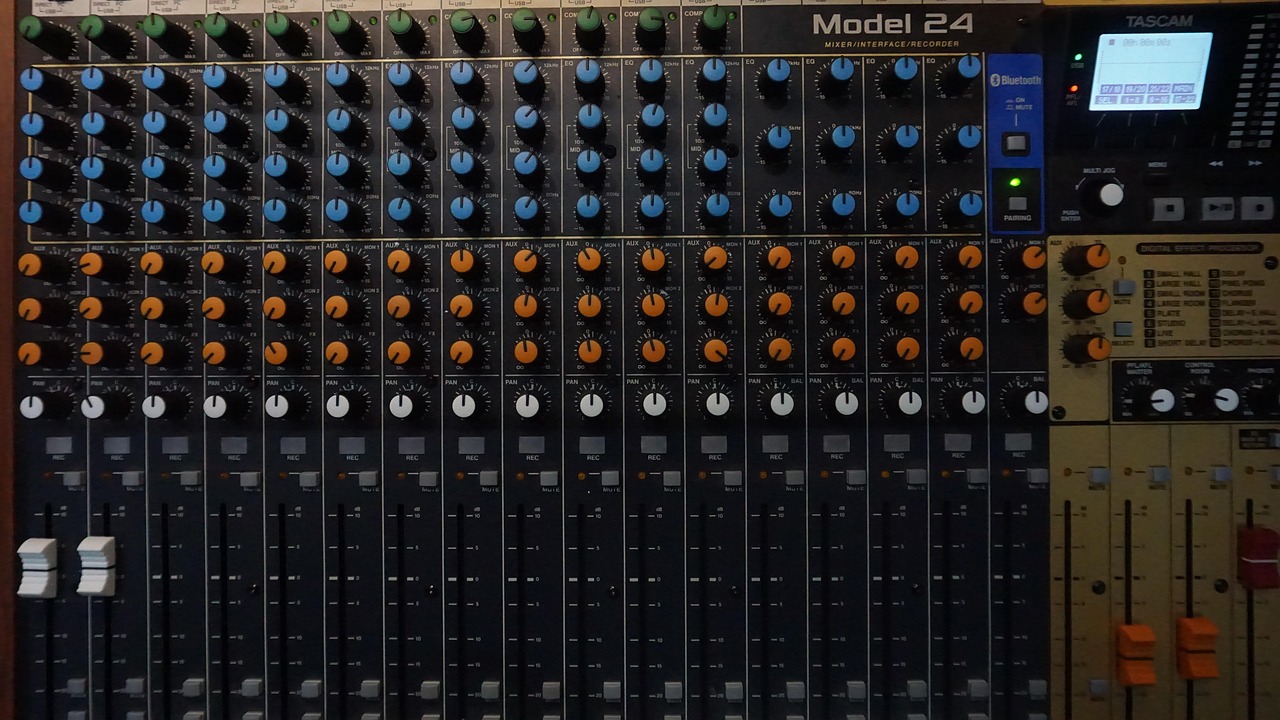The height and width of the screenshot is (720, 1280).
Task: Click the channel 2 white fader cap
Action: pos(96,566)
